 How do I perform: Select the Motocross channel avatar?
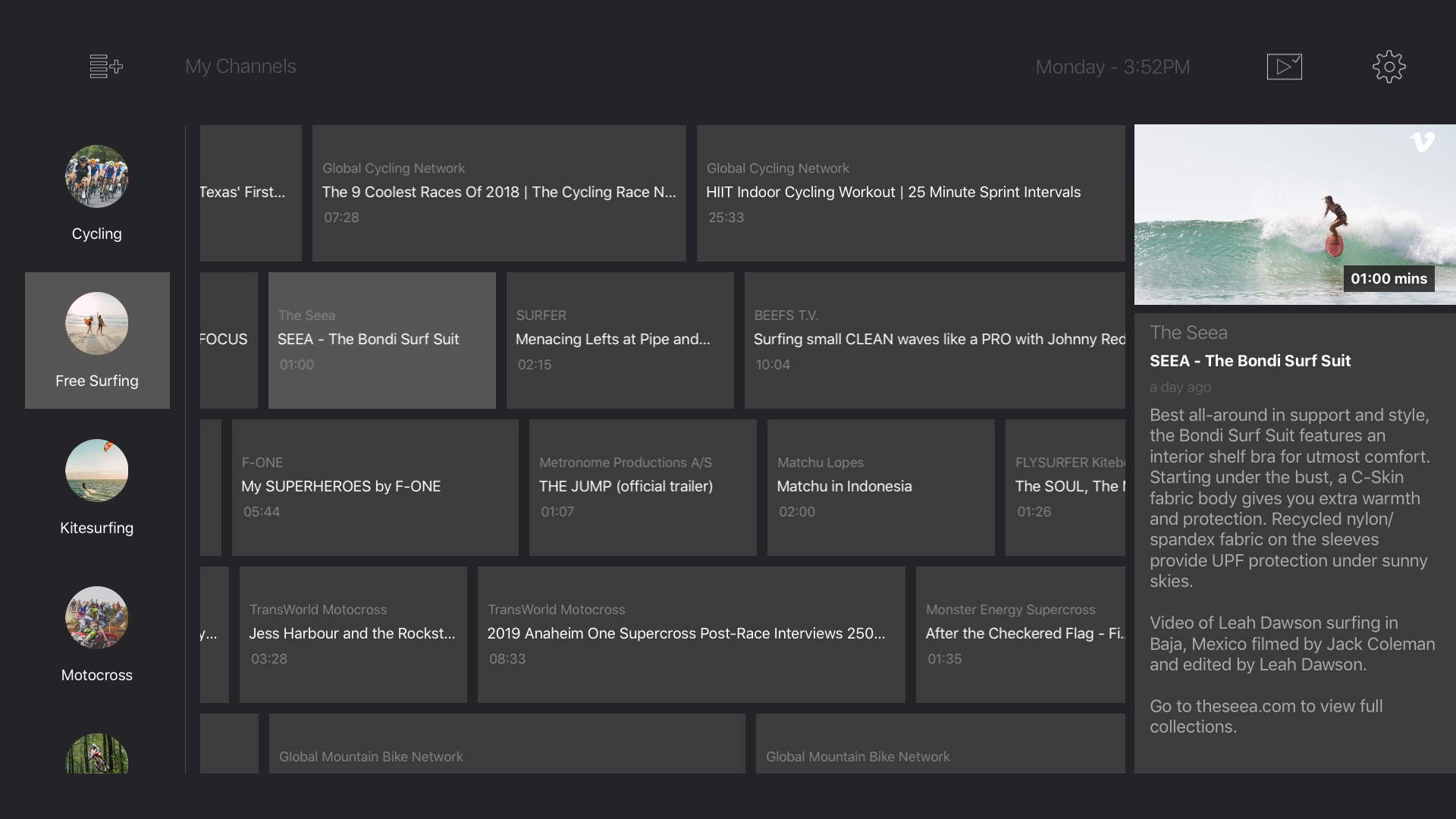click(96, 618)
